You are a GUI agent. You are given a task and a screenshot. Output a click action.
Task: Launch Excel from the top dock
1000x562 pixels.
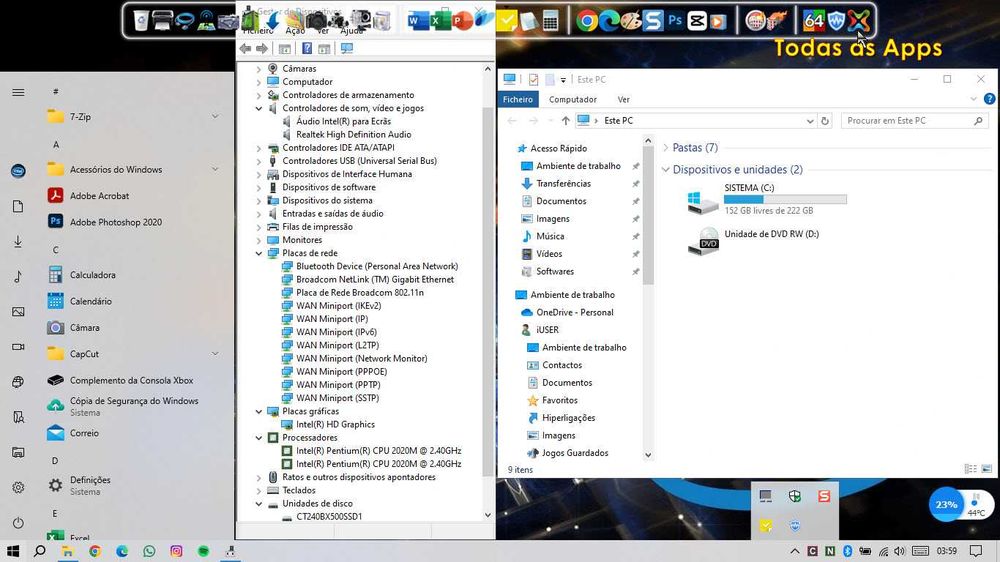pyautogui.click(x=439, y=21)
